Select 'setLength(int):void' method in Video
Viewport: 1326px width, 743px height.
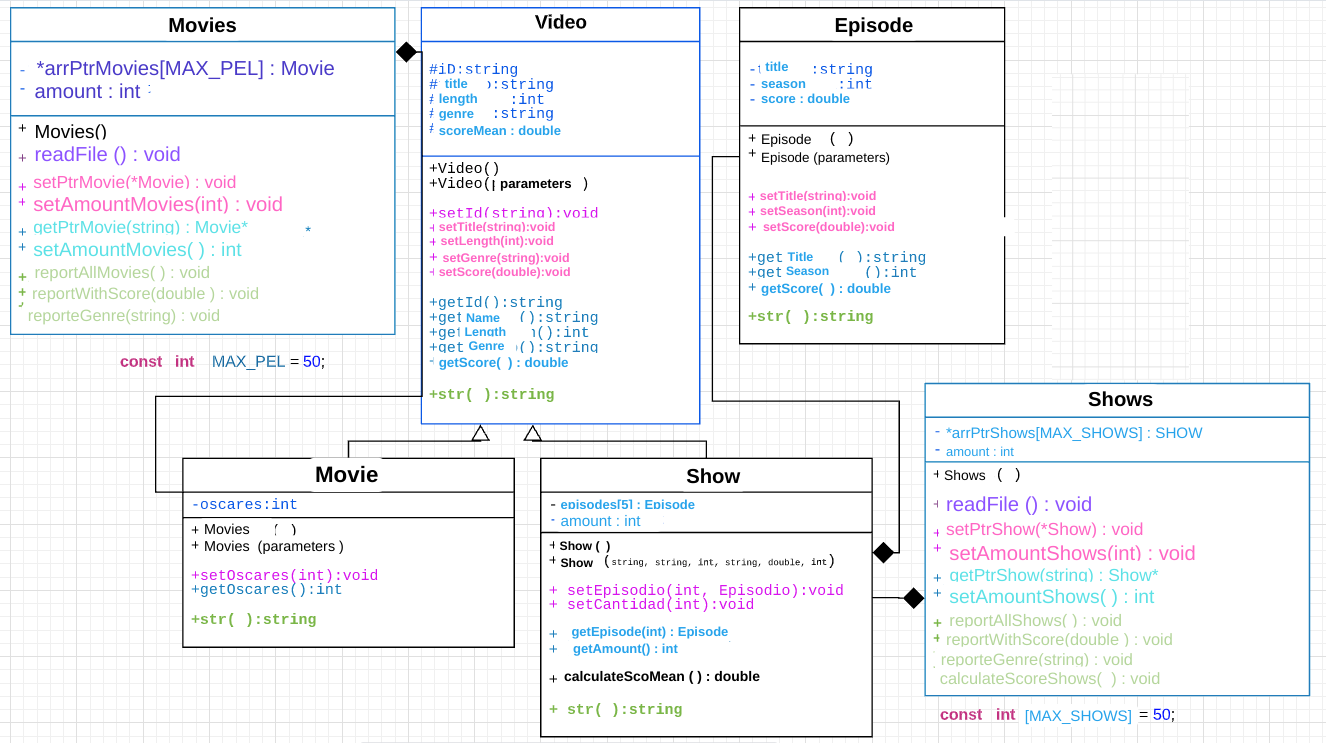pos(496,241)
